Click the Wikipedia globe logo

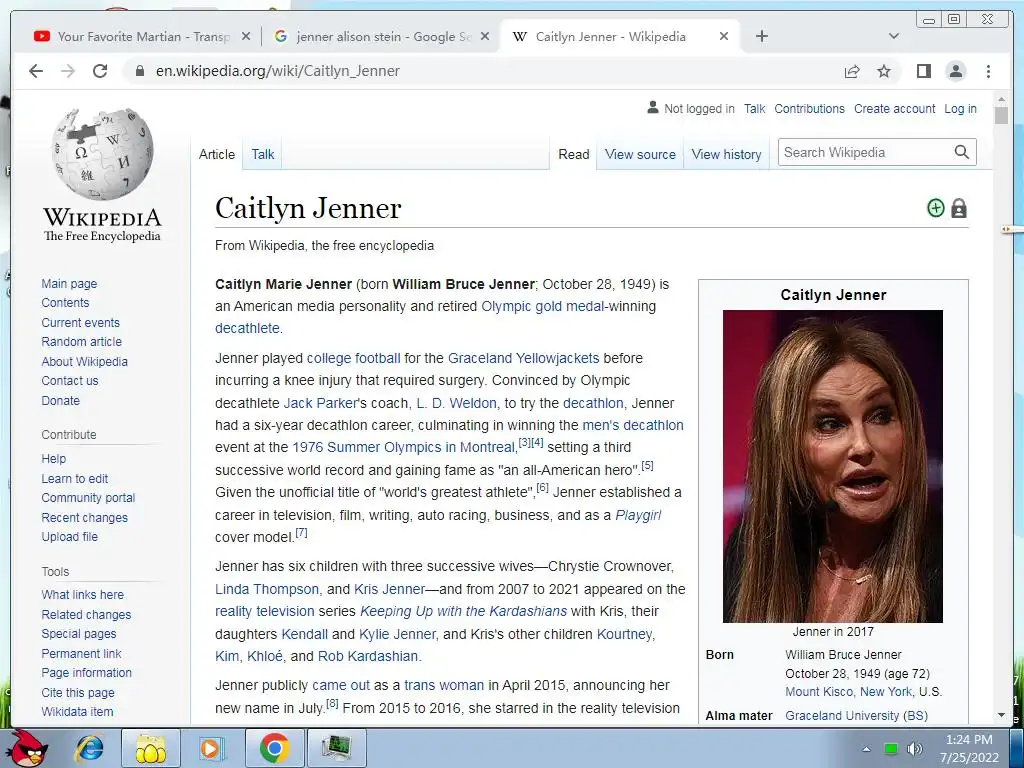coord(102,154)
